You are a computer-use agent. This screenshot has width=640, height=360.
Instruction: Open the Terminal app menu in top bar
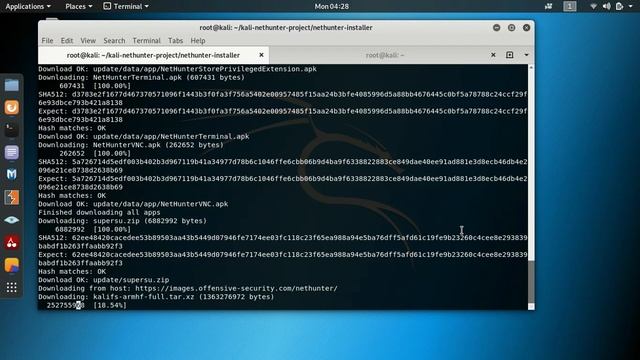126,6
